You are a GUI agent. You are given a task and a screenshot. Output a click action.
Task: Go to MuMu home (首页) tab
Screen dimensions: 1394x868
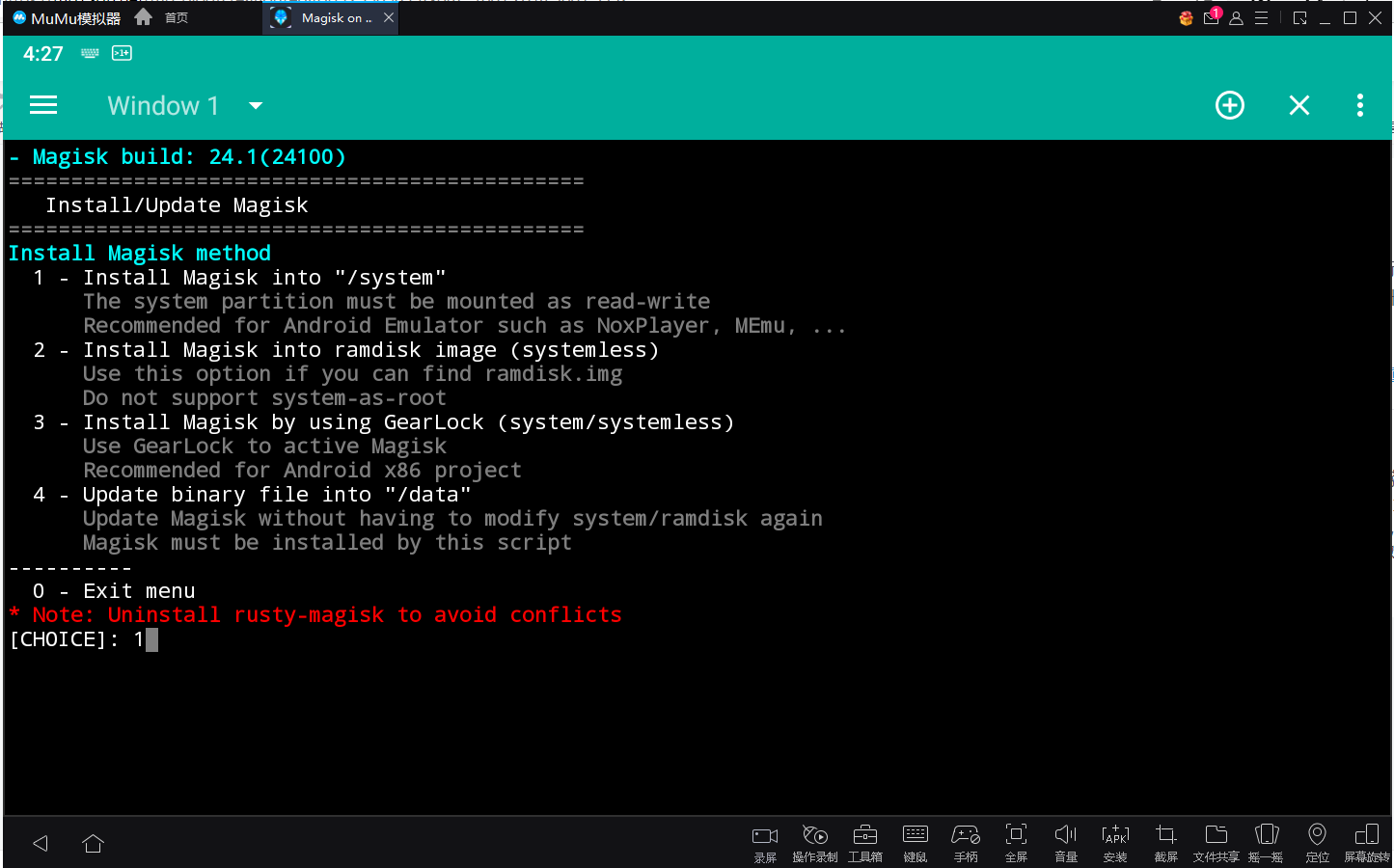pos(162,17)
